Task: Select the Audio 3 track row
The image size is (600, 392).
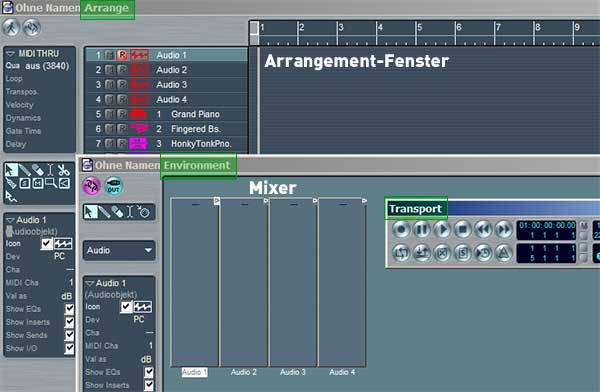Action: (x=166, y=85)
